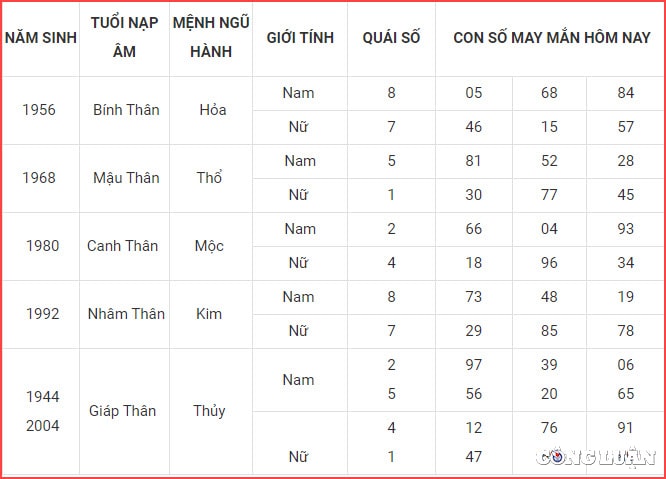This screenshot has width=666, height=479.
Task: Select the Hỏa element cell
Action: point(213,110)
